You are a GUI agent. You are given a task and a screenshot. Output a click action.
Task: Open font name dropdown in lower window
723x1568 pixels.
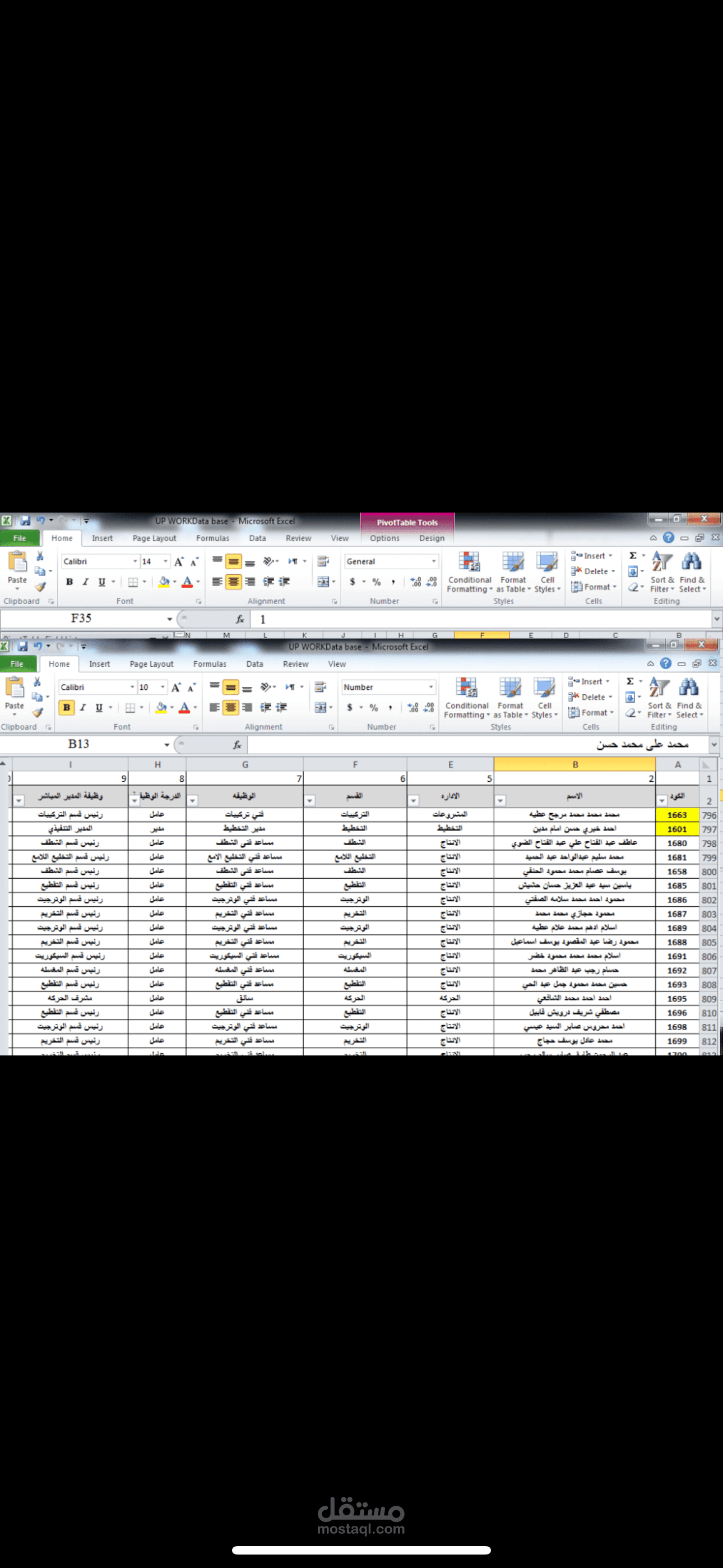click(x=132, y=687)
